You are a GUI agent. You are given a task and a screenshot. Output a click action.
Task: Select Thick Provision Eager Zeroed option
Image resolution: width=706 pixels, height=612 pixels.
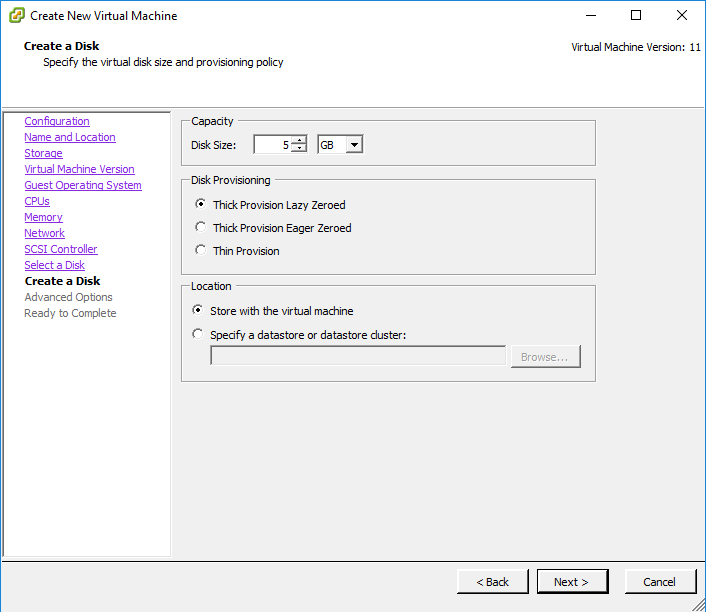click(201, 227)
